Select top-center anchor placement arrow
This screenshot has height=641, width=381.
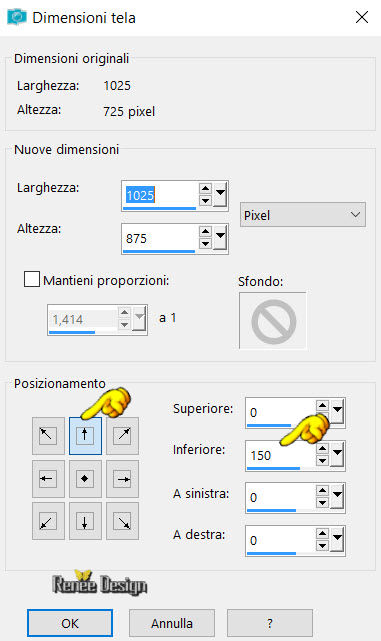pos(85,435)
